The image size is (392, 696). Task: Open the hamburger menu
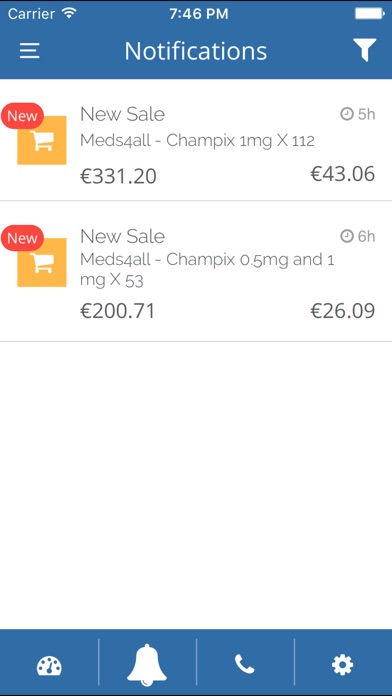click(30, 51)
